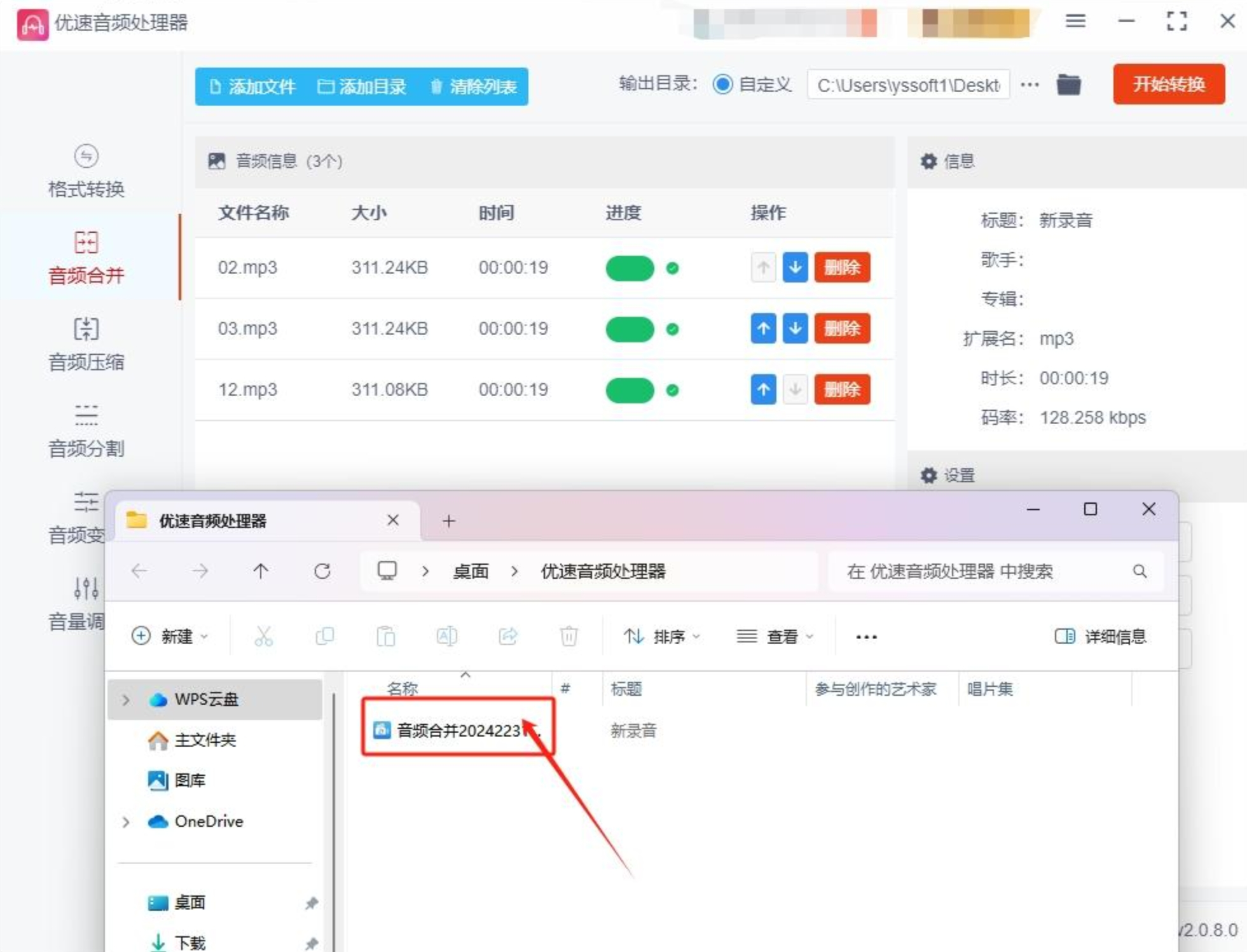Click the Delete trash icon in Explorer
This screenshot has width=1247, height=952.
pyautogui.click(x=568, y=636)
